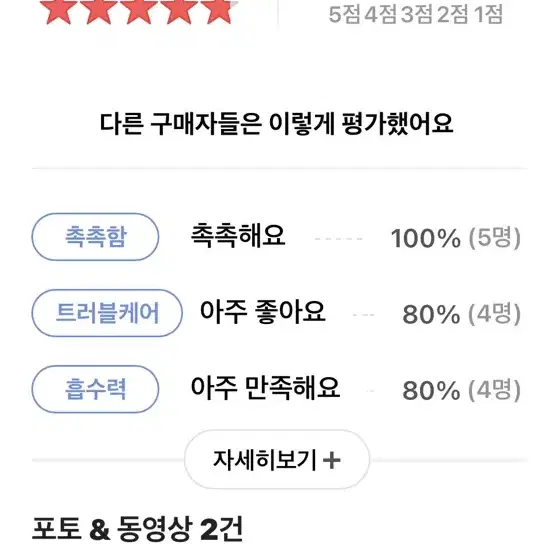Open the 포토 & 동영상 2건 section

137,529
